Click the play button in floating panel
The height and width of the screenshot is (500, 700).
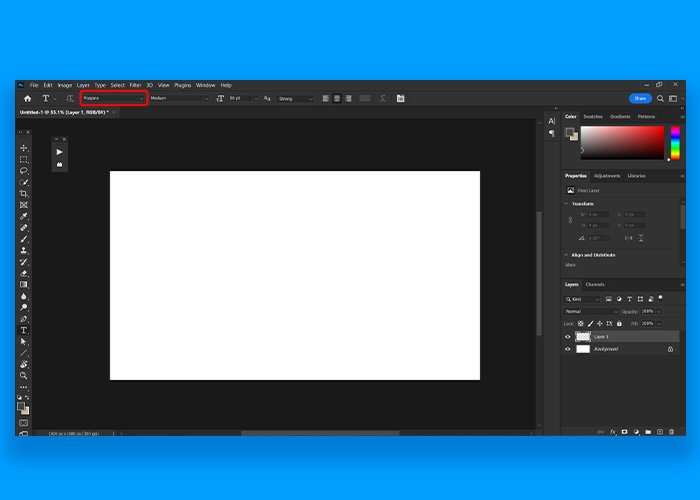59,152
